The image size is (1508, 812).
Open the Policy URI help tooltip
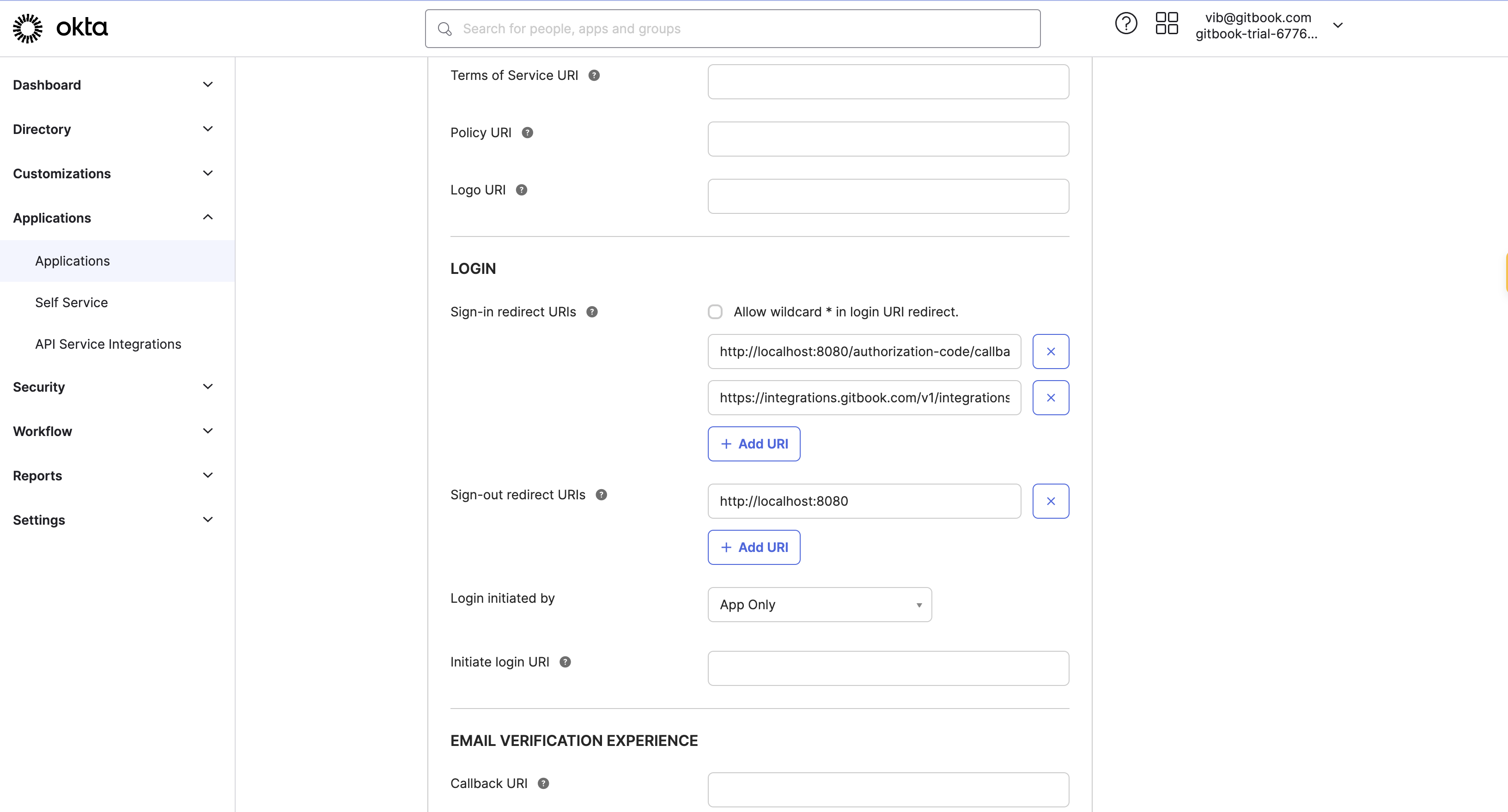[528, 132]
